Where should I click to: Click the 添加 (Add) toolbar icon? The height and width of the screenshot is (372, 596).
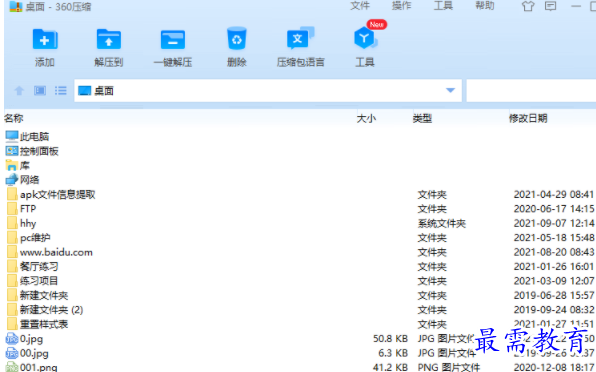click(45, 39)
